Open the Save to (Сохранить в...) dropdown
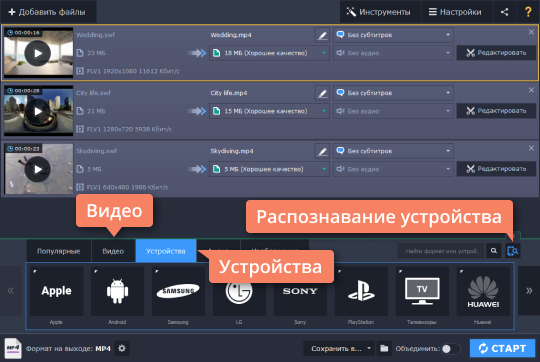This screenshot has width=540, height=362. point(339,349)
